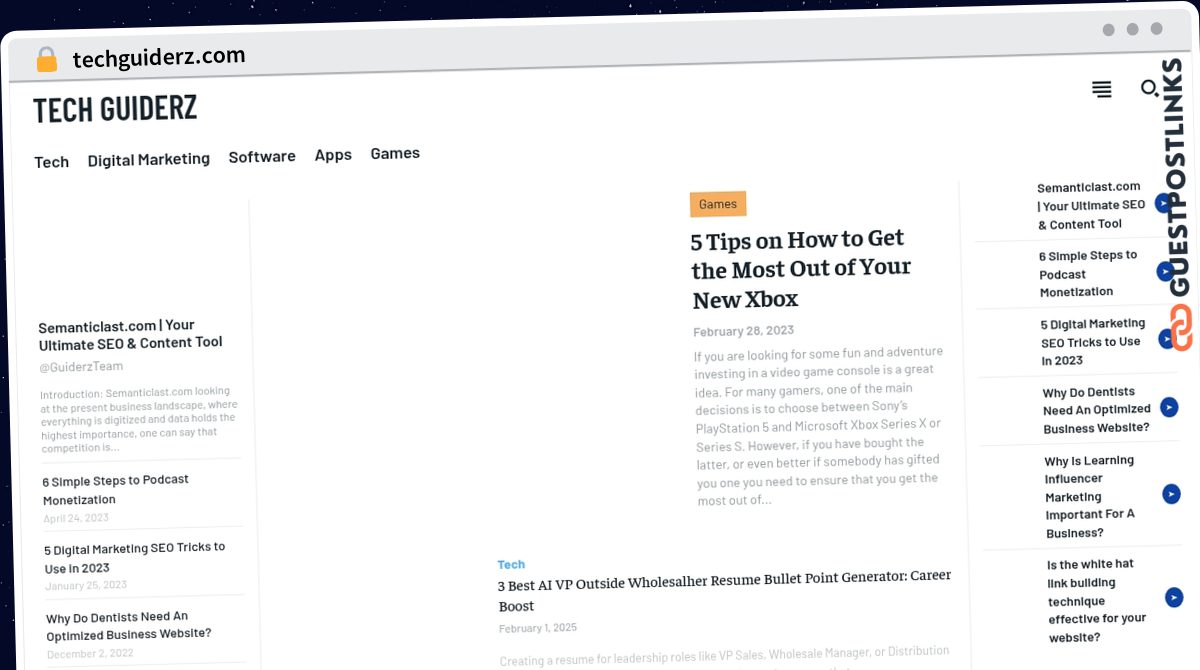This screenshot has height=670, width=1200.
Task: Choose Games in the top navigation
Action: pos(395,153)
